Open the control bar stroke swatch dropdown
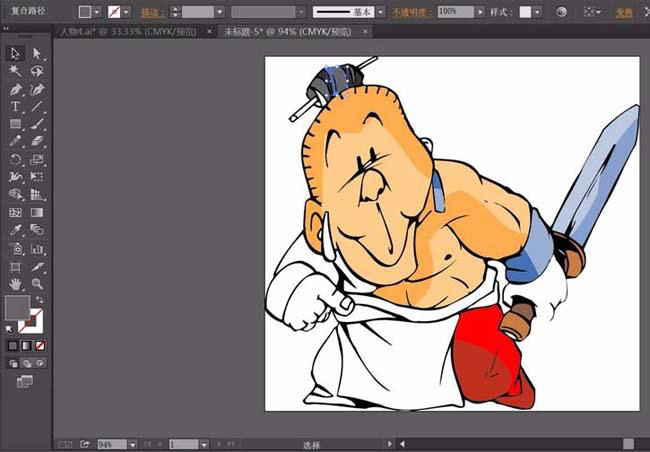The width and height of the screenshot is (650, 452). pyautogui.click(x=126, y=12)
